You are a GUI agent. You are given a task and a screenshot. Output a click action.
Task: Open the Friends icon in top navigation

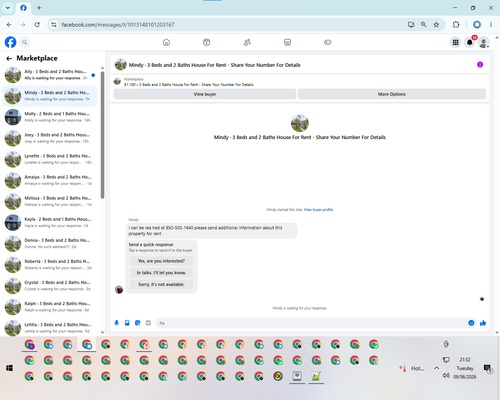[x=247, y=42]
